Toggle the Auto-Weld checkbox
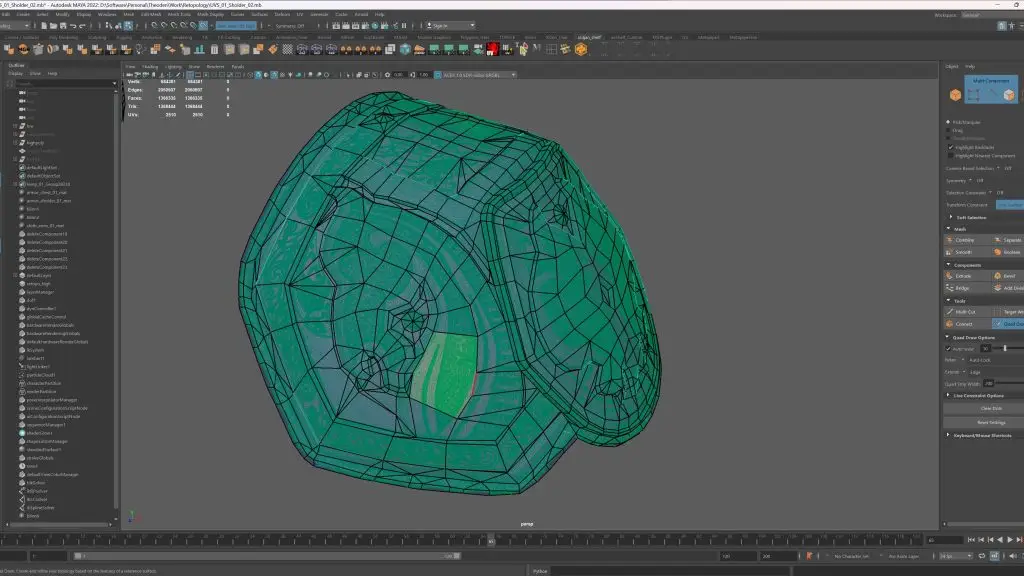The image size is (1024, 576). (x=949, y=348)
